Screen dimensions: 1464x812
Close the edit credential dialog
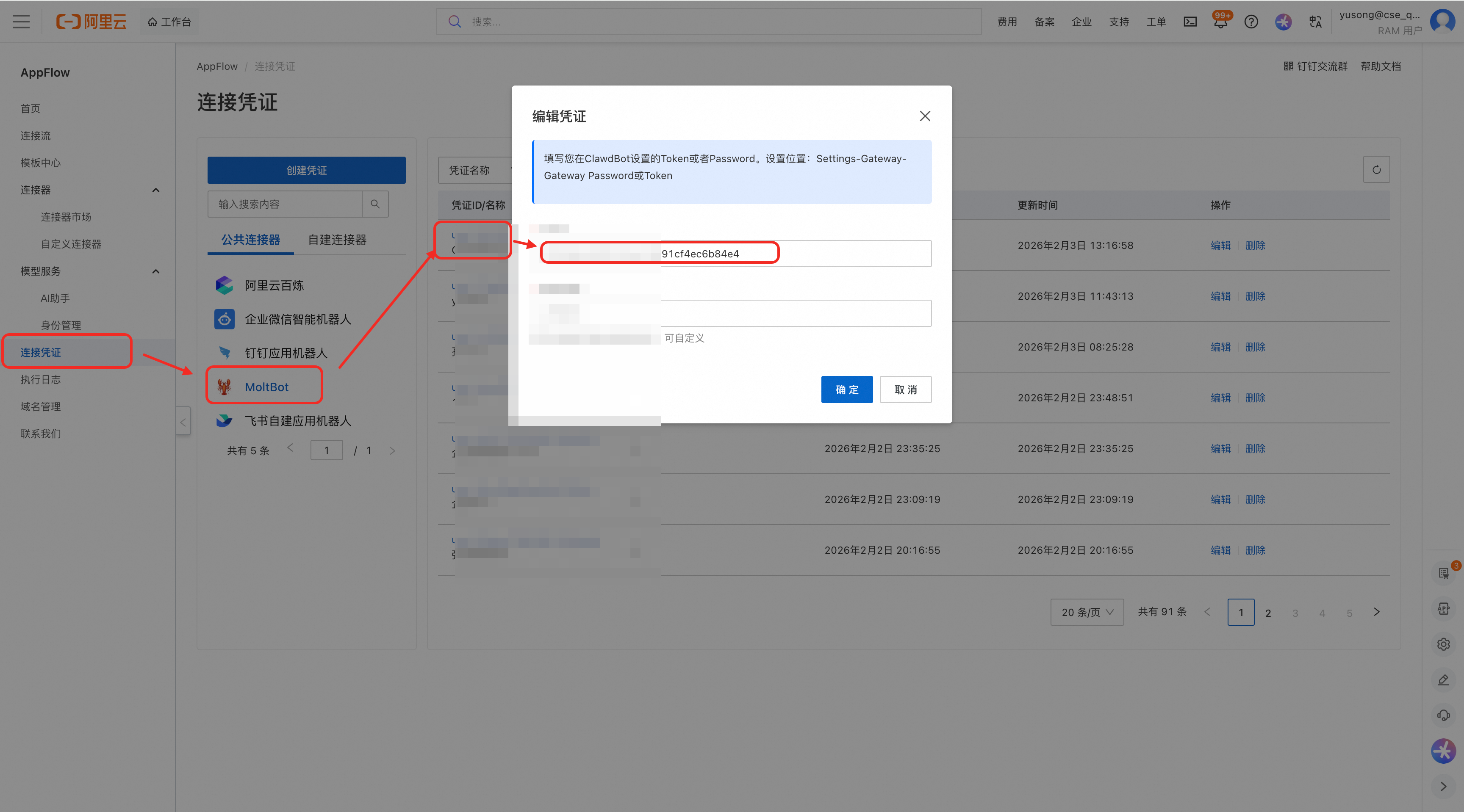pyautogui.click(x=925, y=116)
